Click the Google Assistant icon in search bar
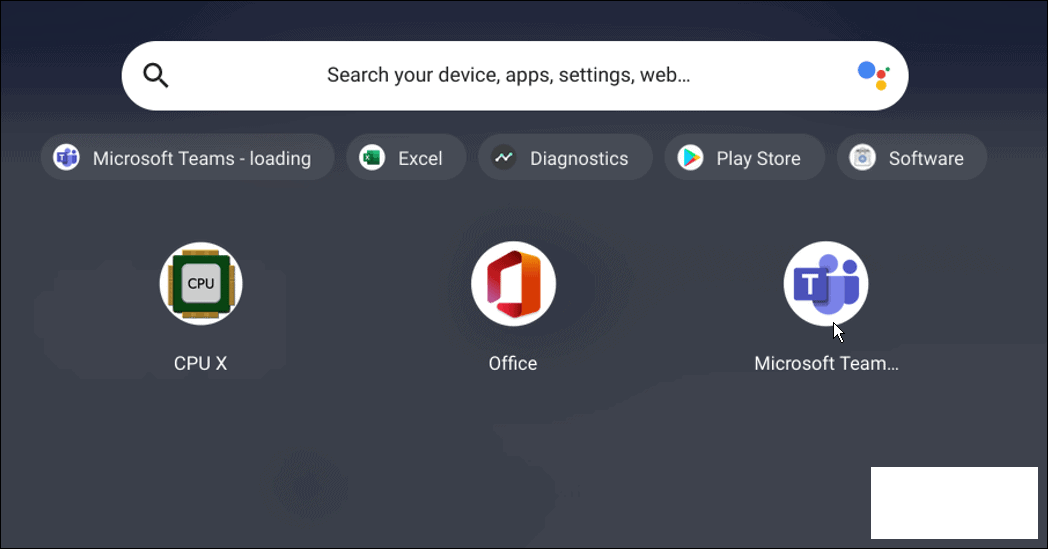Viewport: 1048px width, 549px height. pyautogui.click(x=873, y=75)
